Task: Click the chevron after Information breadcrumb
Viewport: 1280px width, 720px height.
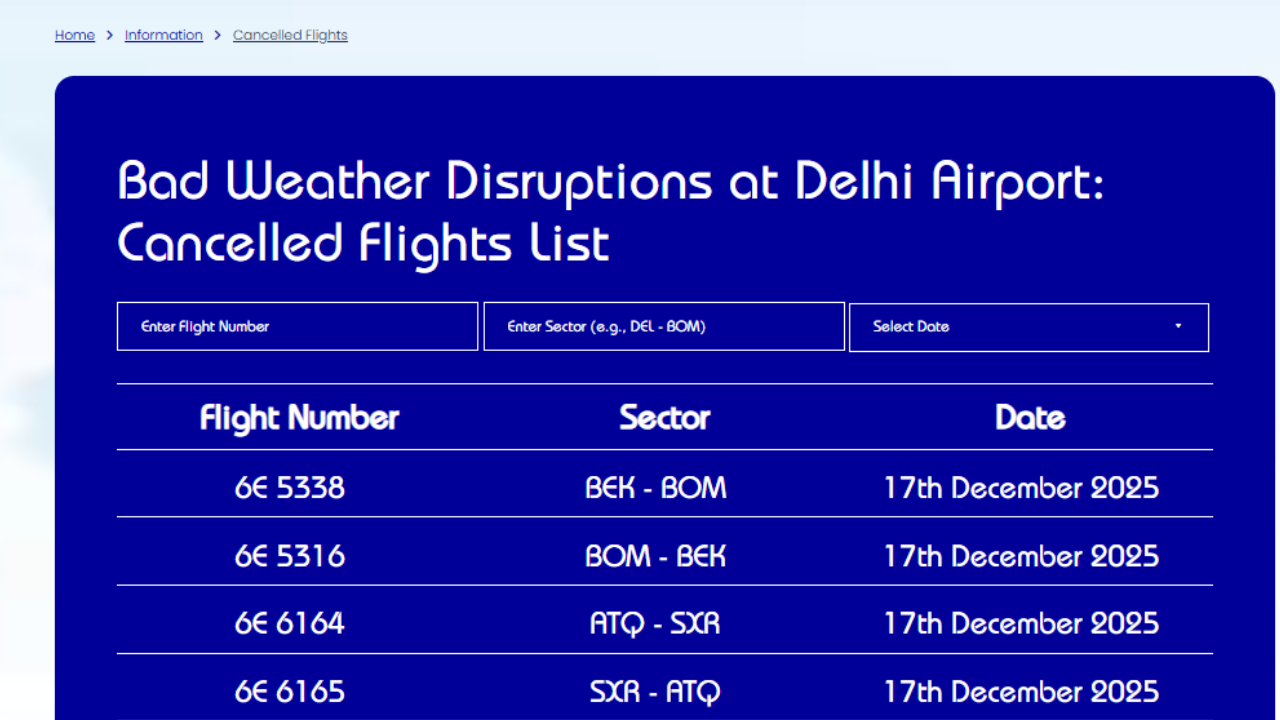Action: point(218,35)
